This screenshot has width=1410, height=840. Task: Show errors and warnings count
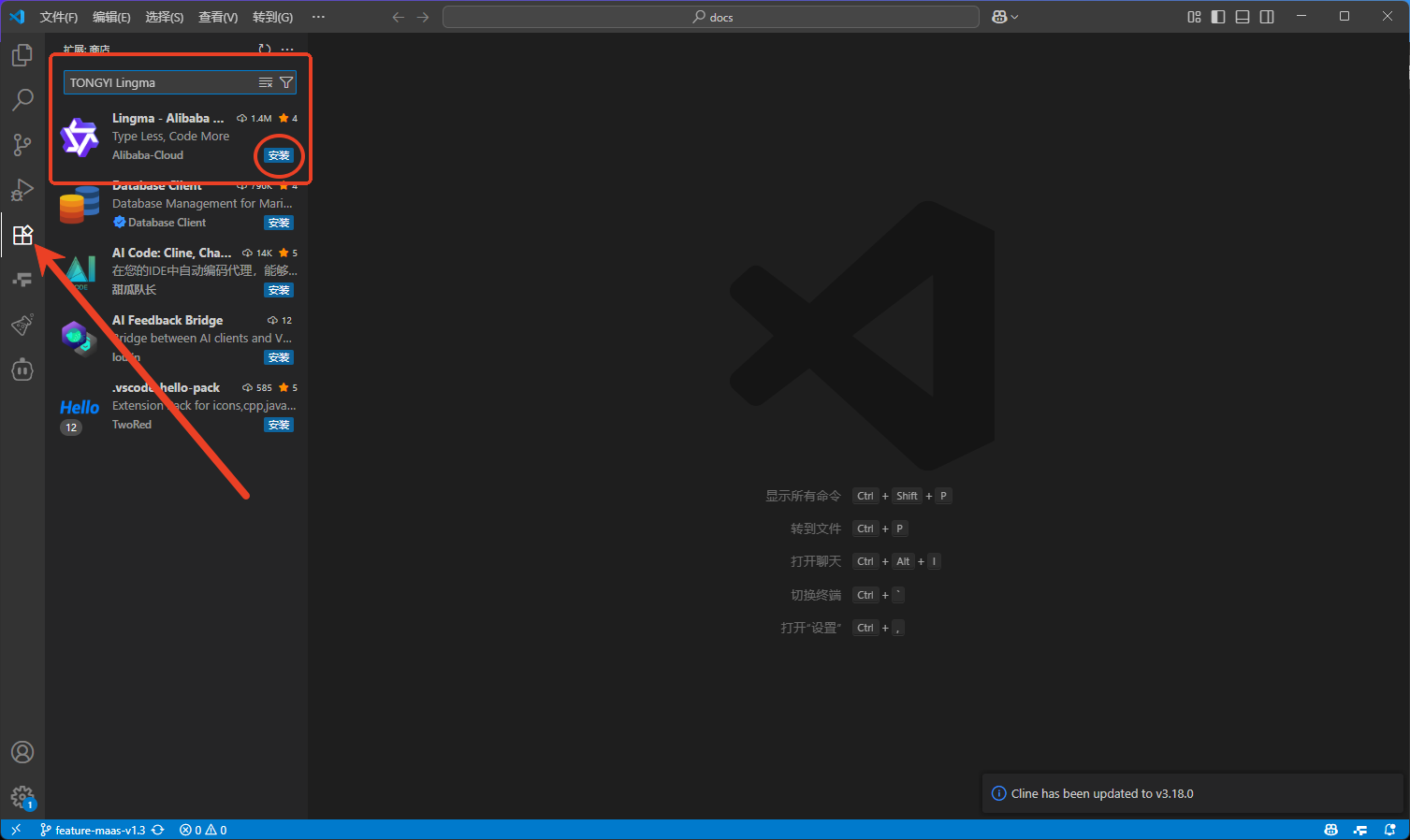[x=203, y=830]
